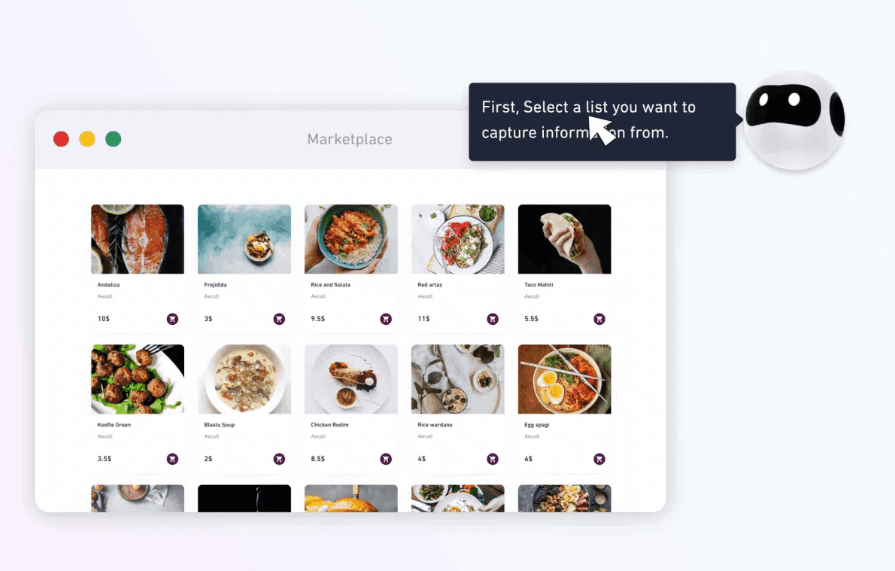Add Rice and Solata to the cart

386,319
